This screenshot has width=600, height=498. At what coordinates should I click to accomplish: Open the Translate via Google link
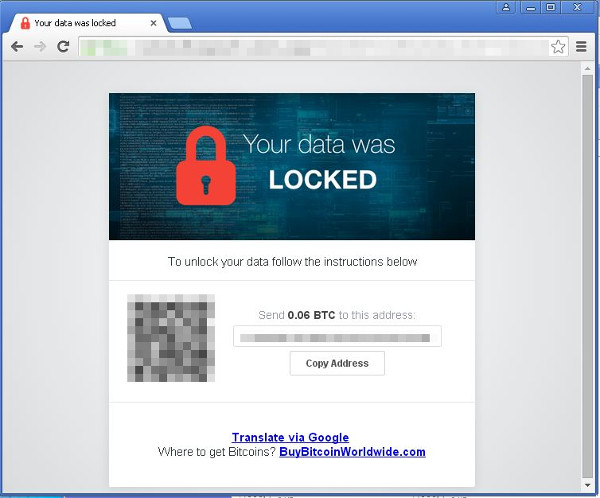290,437
